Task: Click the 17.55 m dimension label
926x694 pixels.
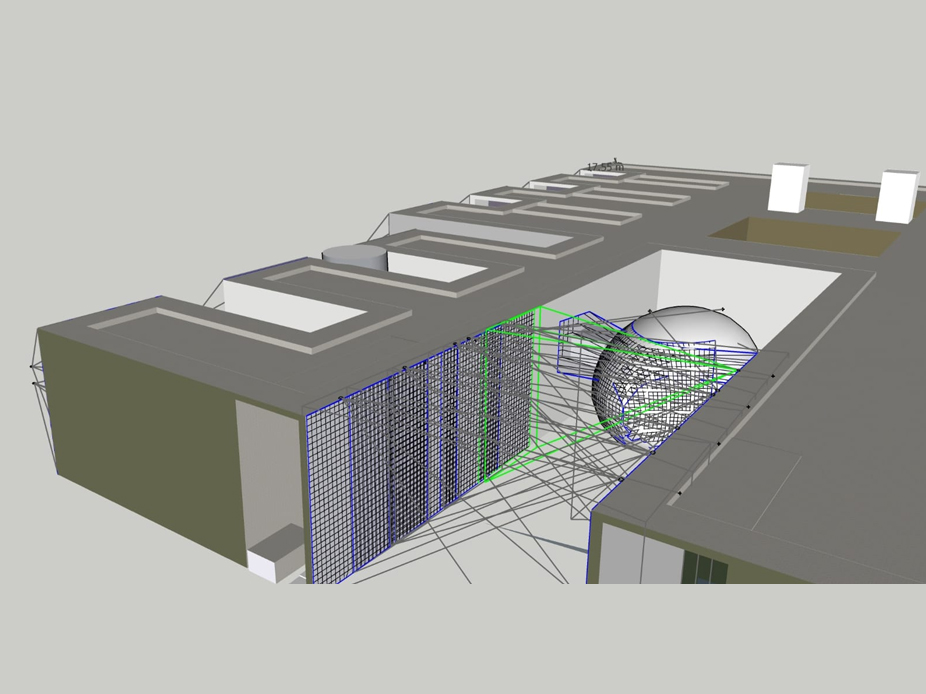Action: coord(604,166)
